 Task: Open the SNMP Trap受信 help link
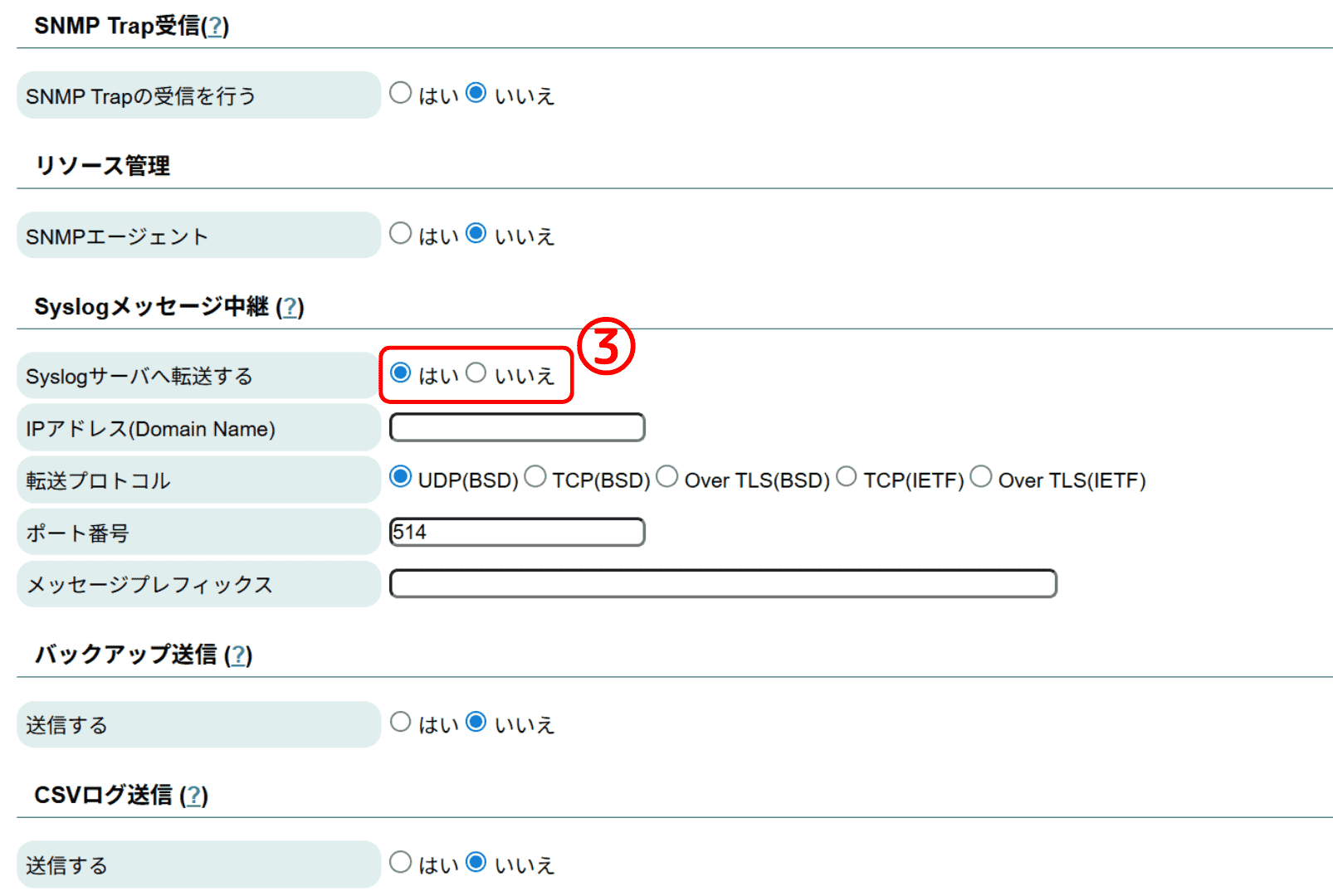215,27
